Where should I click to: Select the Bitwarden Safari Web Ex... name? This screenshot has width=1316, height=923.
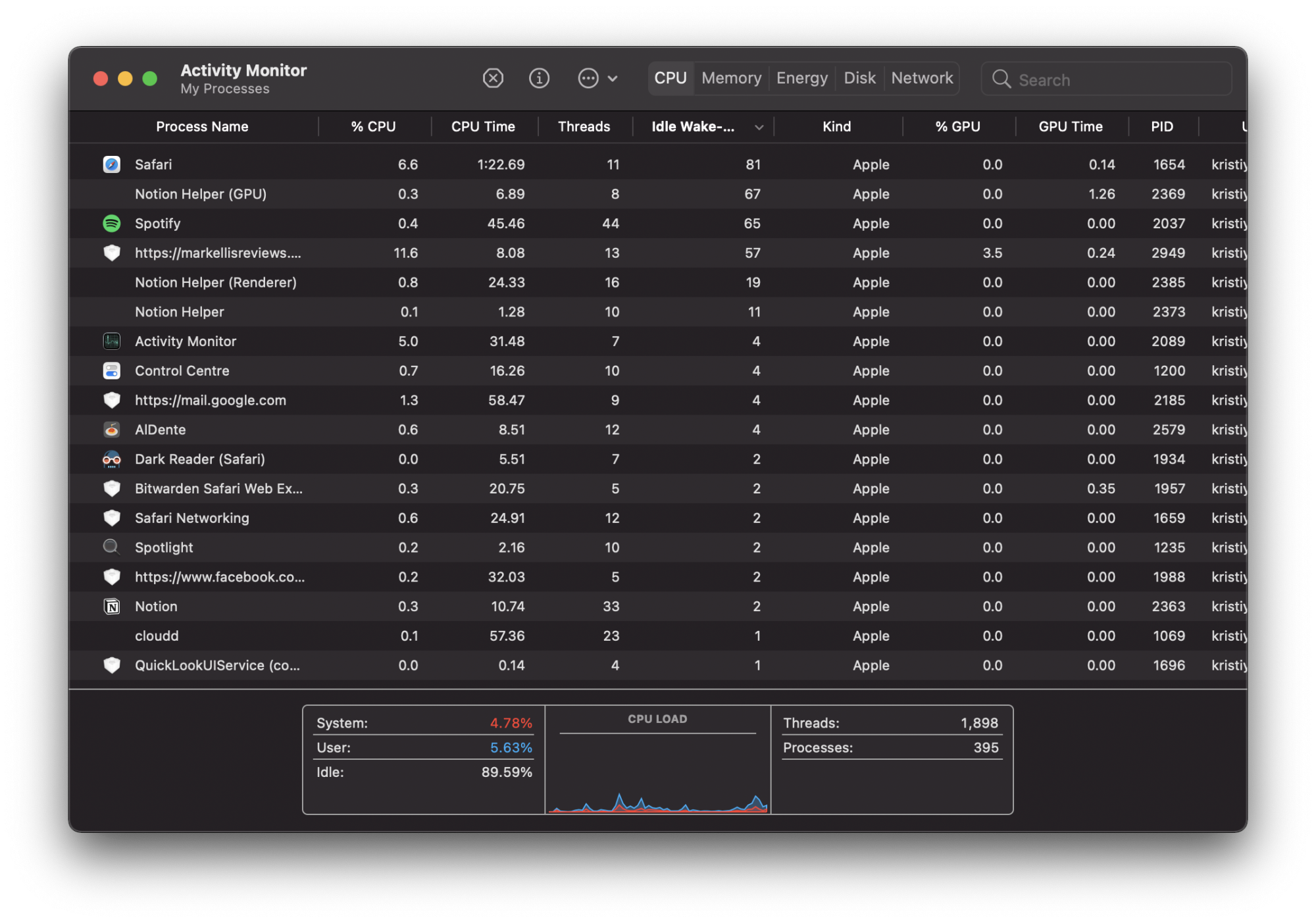pyautogui.click(x=218, y=489)
